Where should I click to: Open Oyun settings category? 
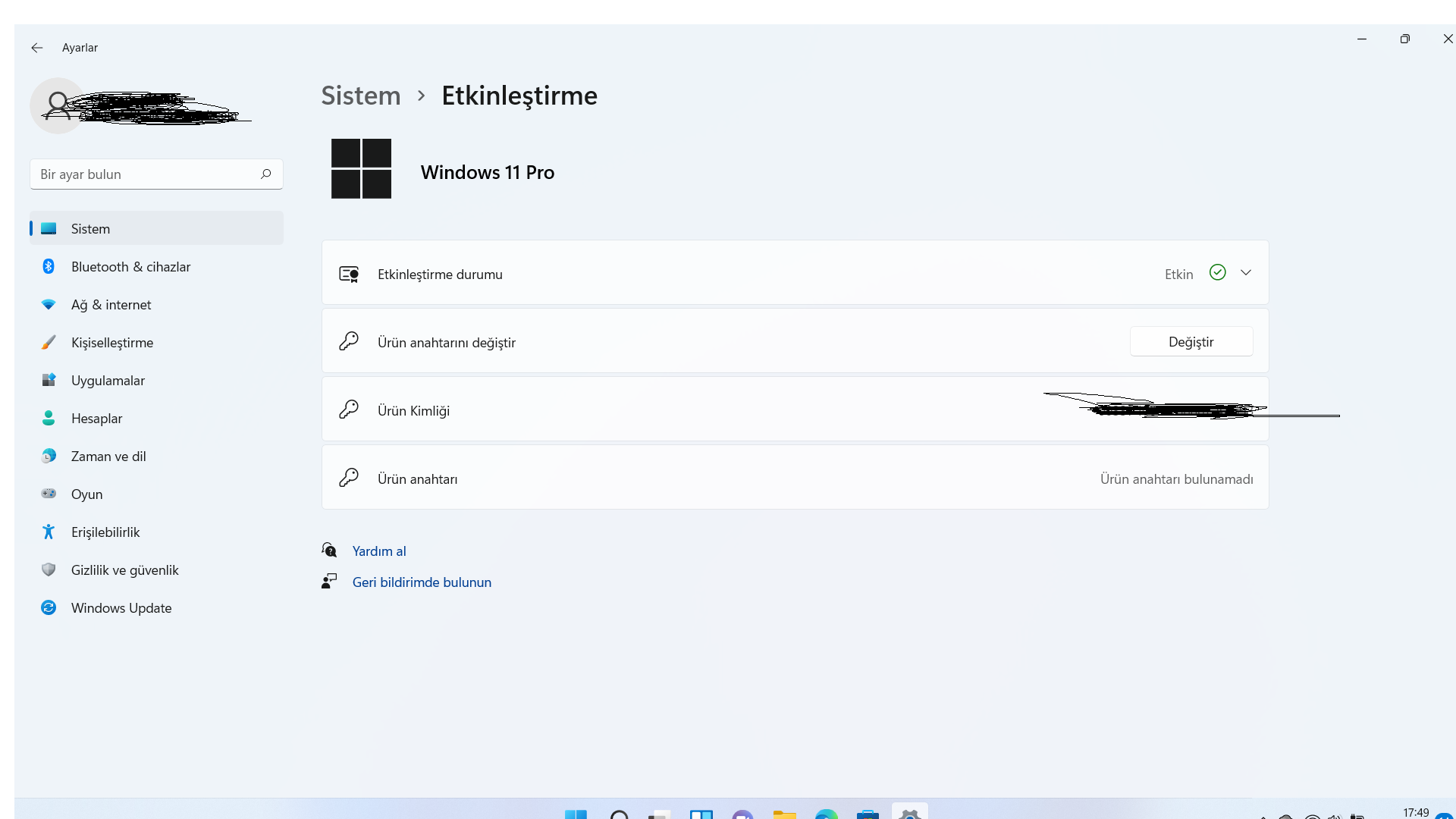click(x=86, y=494)
